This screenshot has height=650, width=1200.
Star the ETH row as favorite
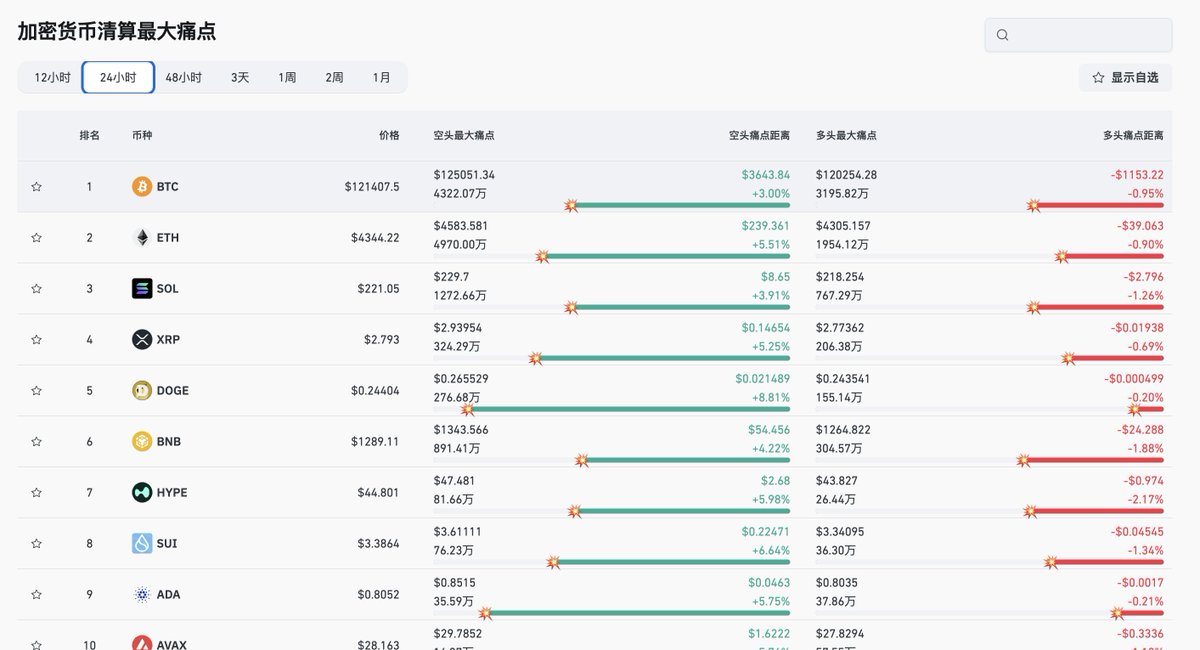[x=37, y=238]
